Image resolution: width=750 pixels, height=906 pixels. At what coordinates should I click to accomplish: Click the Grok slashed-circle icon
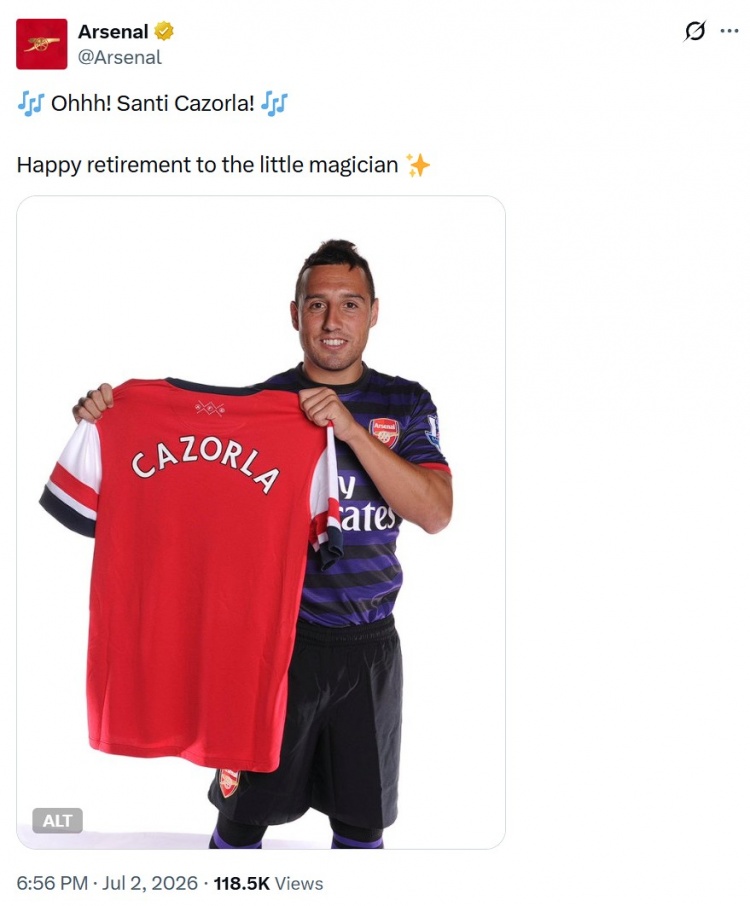[x=695, y=31]
